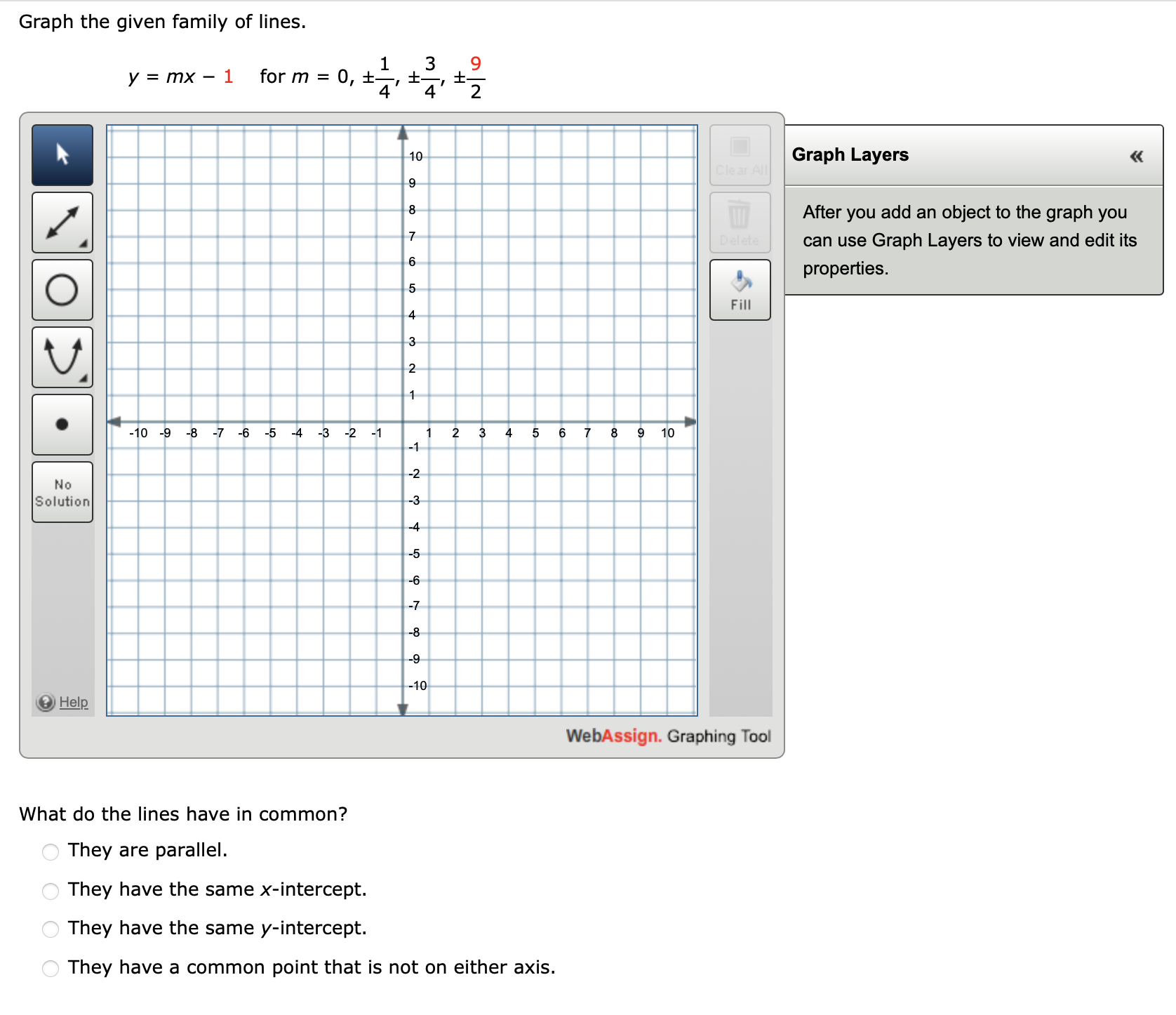Open the Help link
Viewport: 1176px width, 1015px height.
(73, 702)
